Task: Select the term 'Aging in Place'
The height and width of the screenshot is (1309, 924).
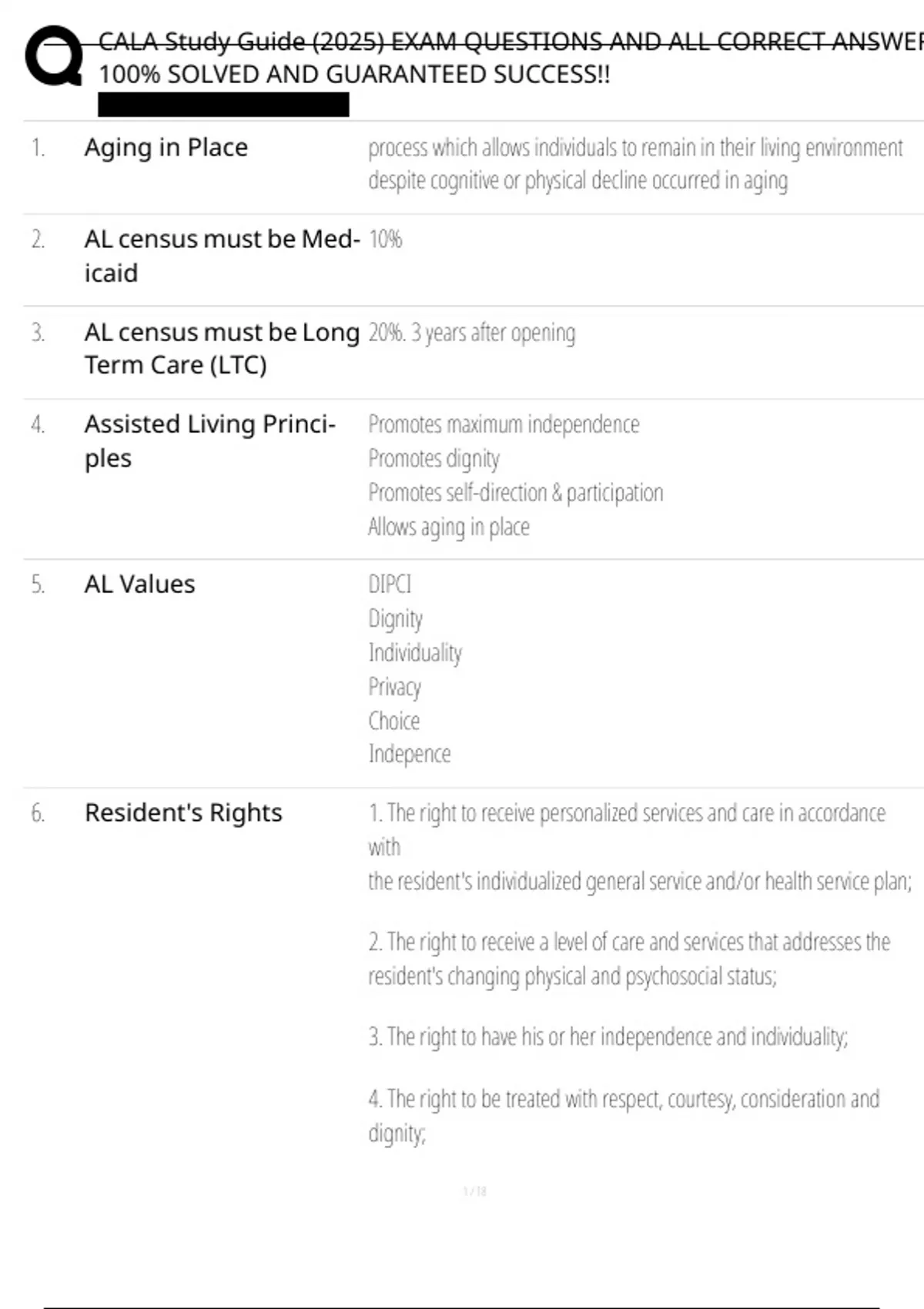Action: pos(166,147)
